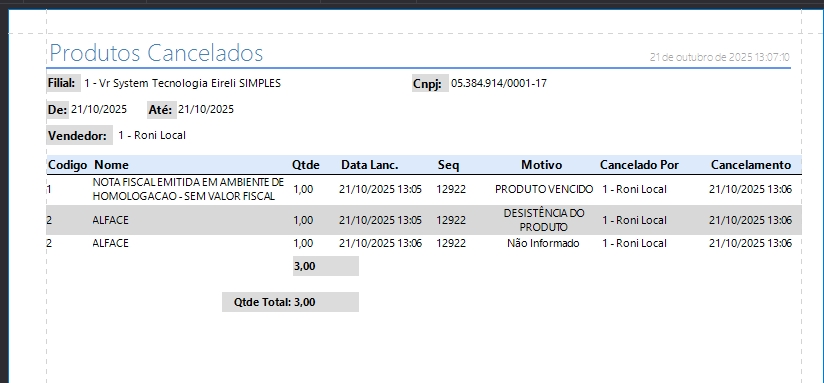Viewport: 824px width, 383px height.
Task: Click the 'Cancelado Por' column header
Action: (x=640, y=165)
